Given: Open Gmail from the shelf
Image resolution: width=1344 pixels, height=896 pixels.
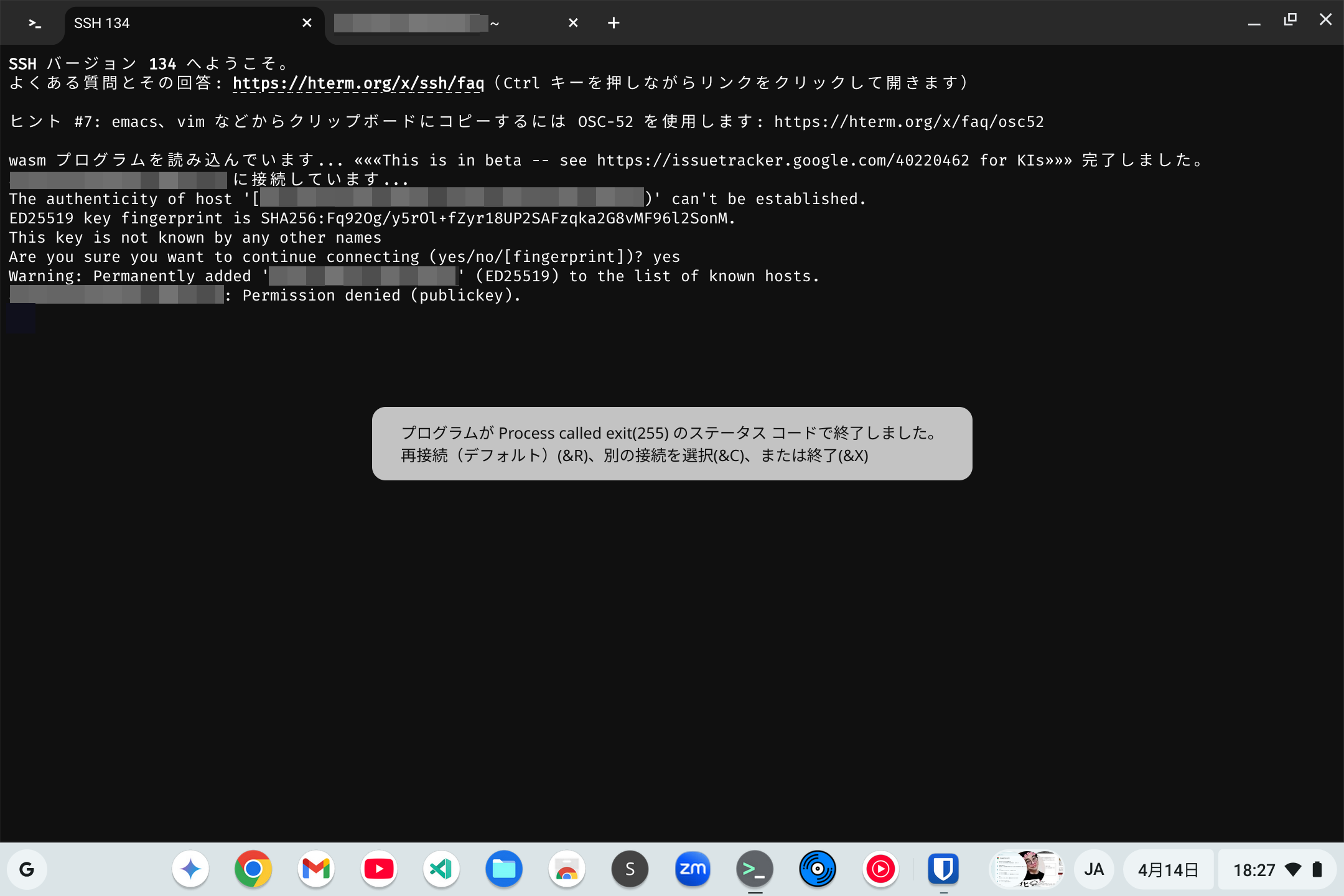Looking at the screenshot, I should click(316, 869).
